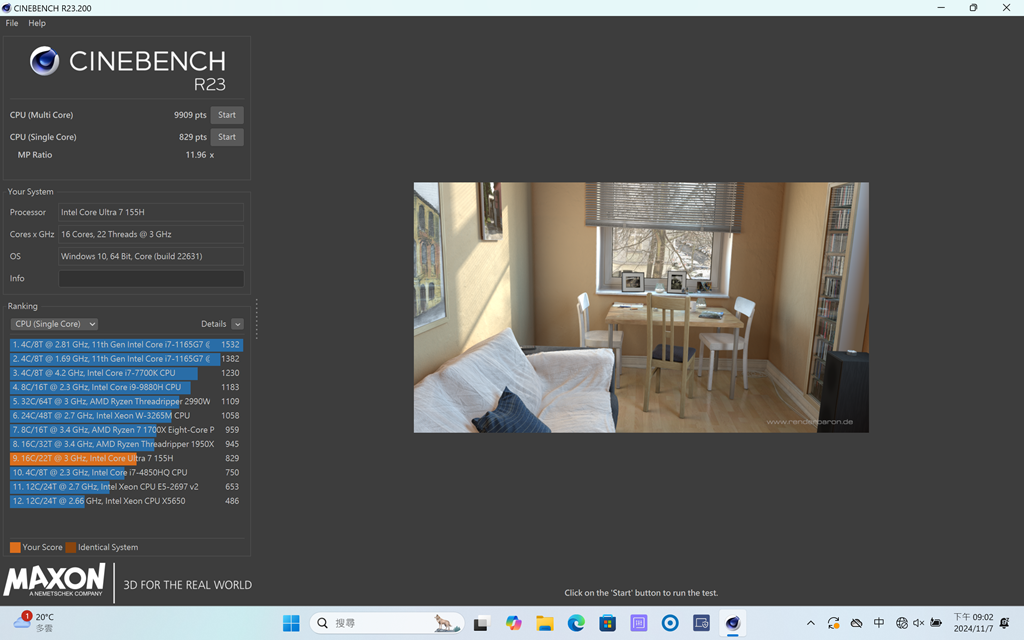Screen dimensions: 1024x640
Task: Click the empty Info text field
Action: (x=151, y=279)
